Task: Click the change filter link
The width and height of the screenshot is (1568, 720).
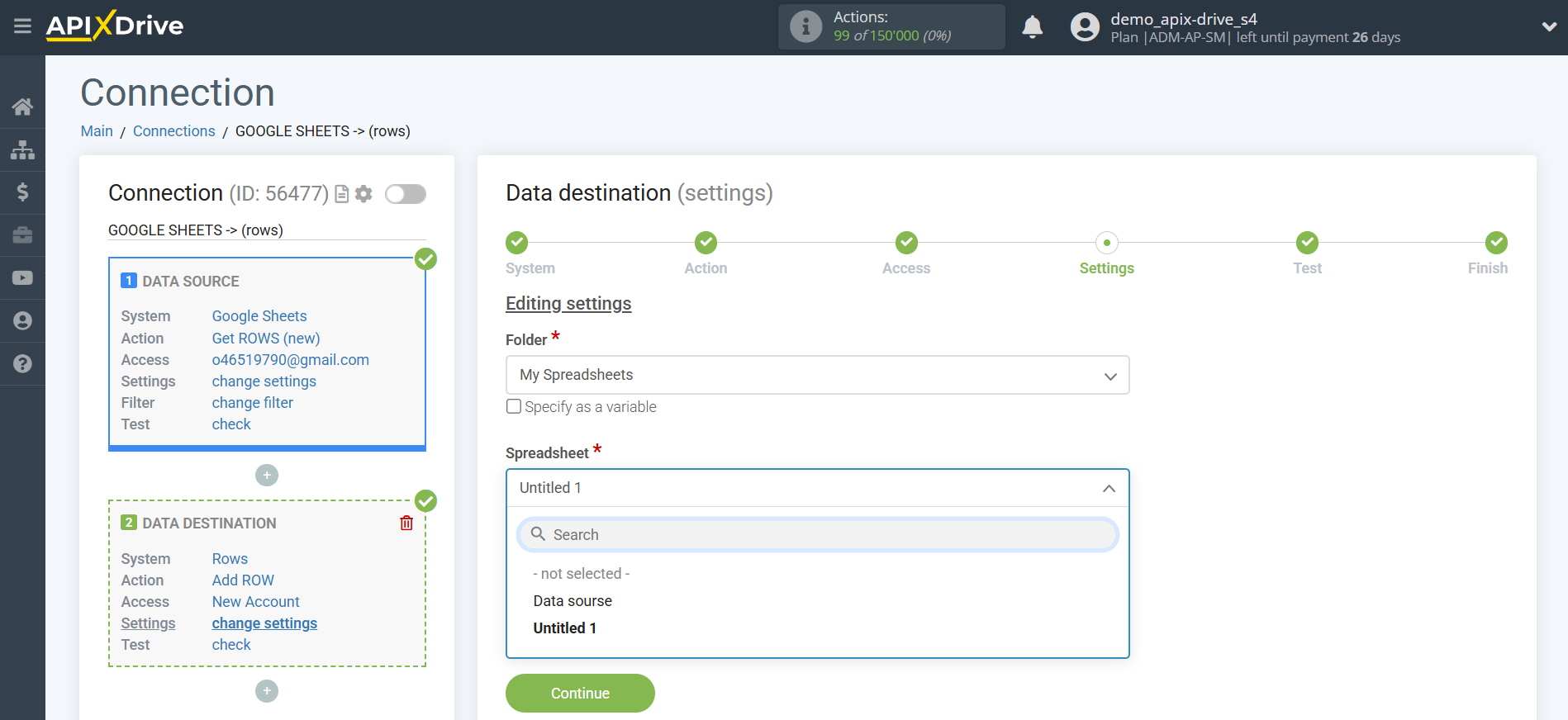Action: pyautogui.click(x=253, y=403)
